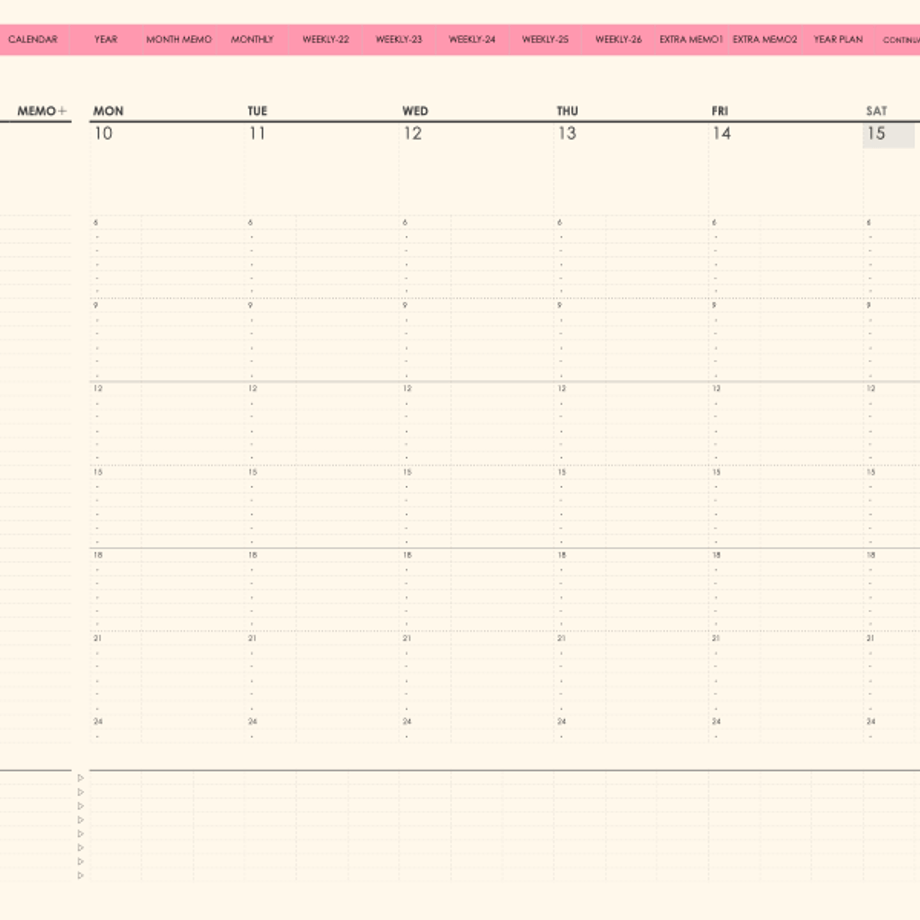This screenshot has width=920, height=920.
Task: Click the first triangle bullet in the notes list
Action: click(x=81, y=778)
